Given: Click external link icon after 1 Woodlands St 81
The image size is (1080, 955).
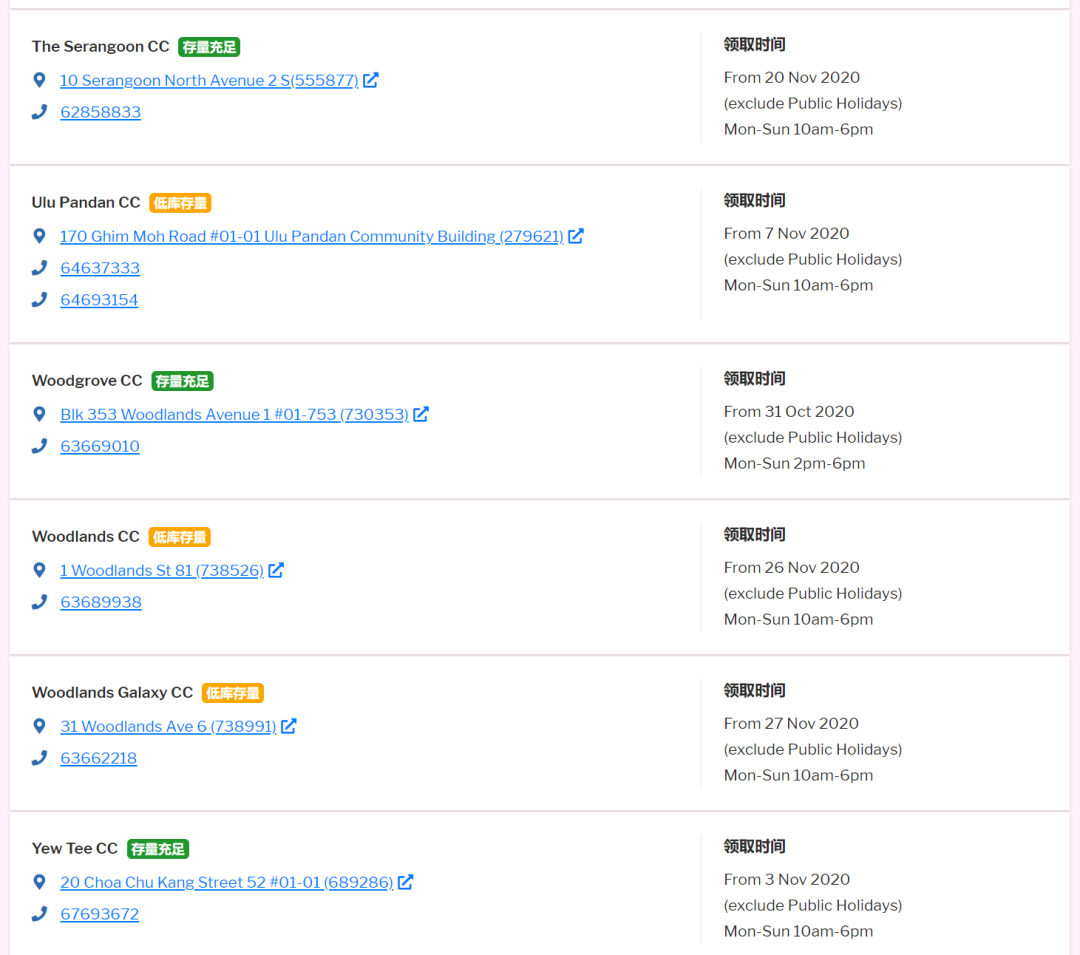Looking at the screenshot, I should [276, 570].
